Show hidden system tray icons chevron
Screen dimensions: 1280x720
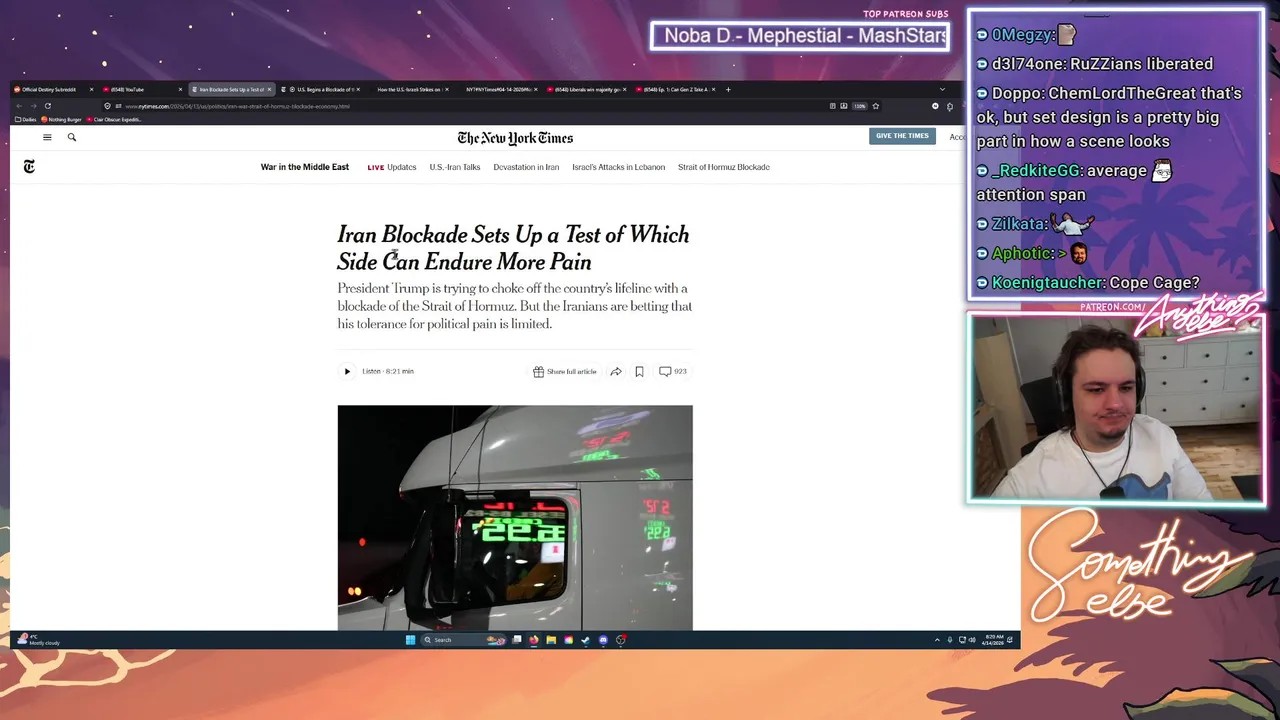(937, 640)
